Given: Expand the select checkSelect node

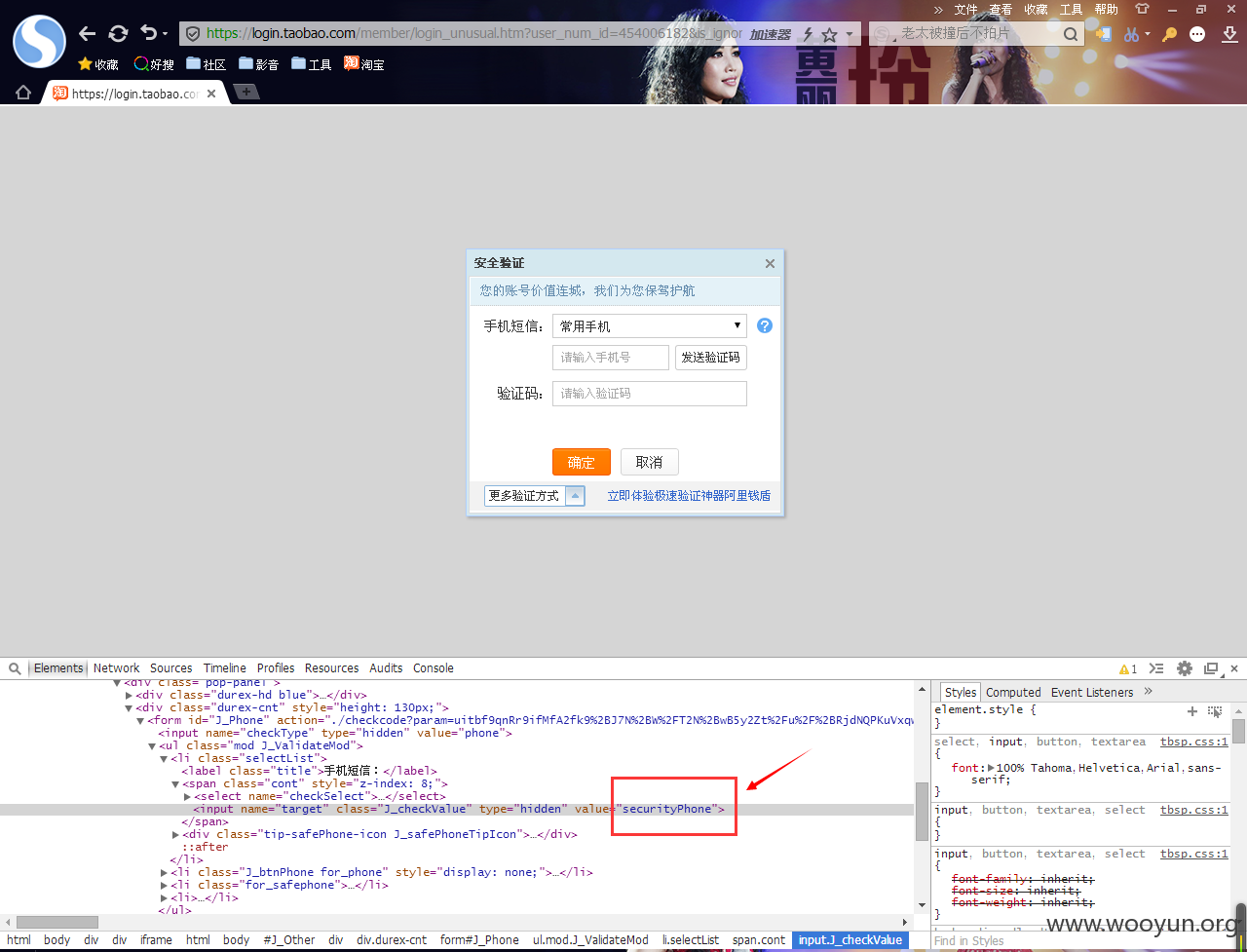Looking at the screenshot, I should pos(188,797).
